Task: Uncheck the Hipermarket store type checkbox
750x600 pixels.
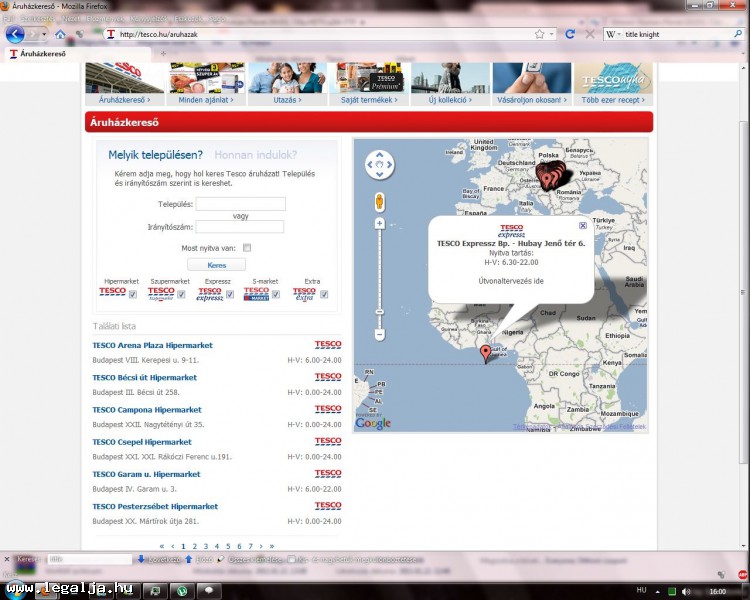Action: coord(132,295)
